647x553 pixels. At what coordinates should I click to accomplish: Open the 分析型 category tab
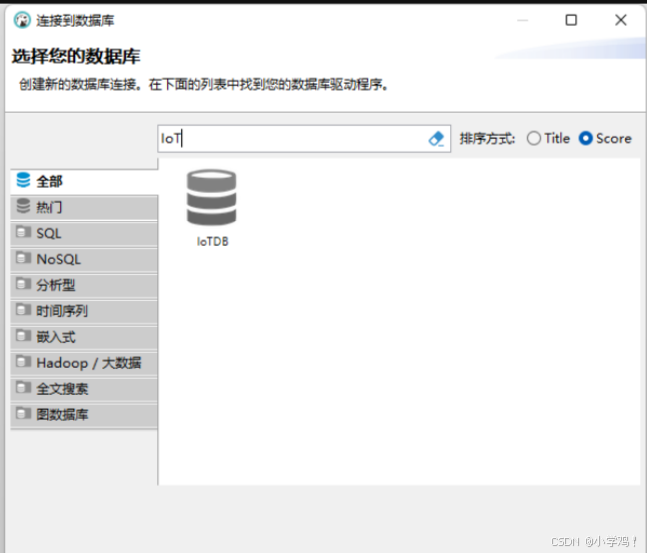point(84,285)
